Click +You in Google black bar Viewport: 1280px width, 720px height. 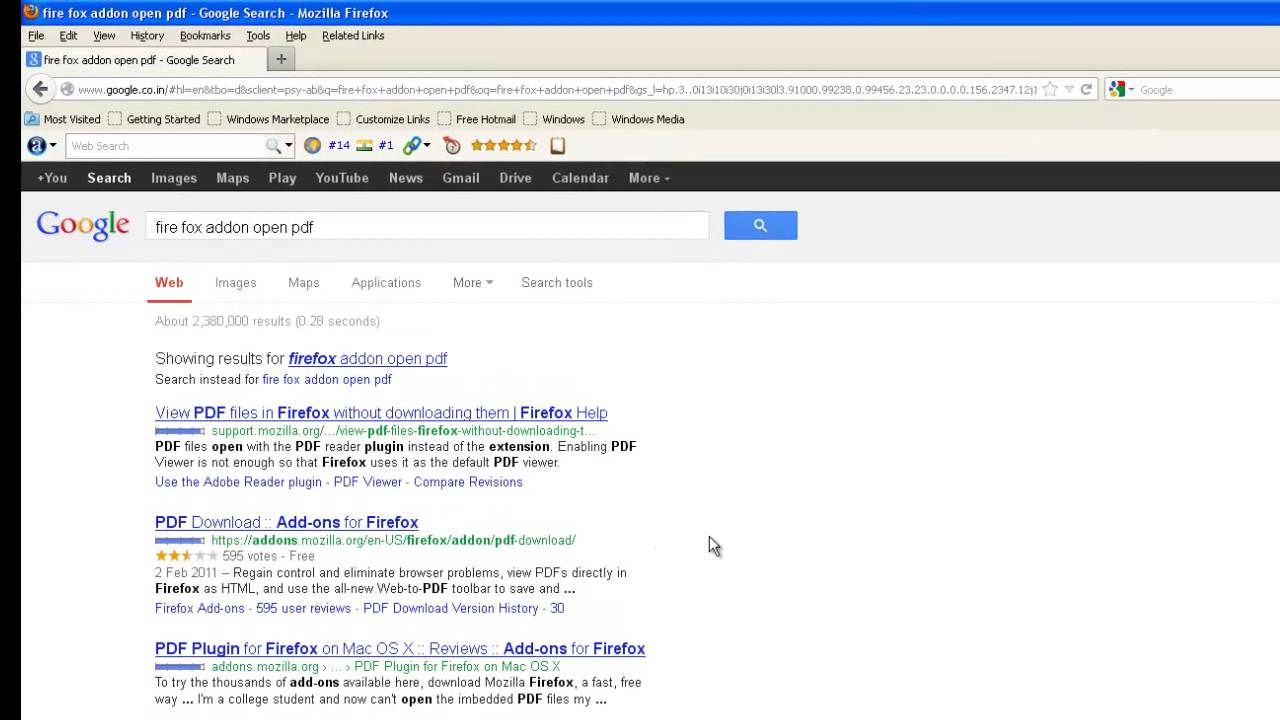tap(52, 178)
